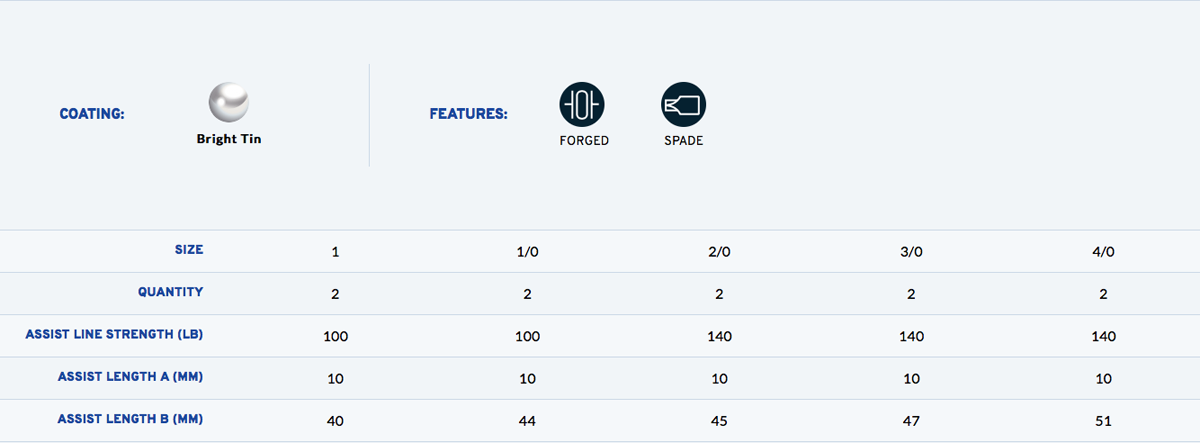Click the ASSIST LENGTH B (MM) label

tap(131, 419)
